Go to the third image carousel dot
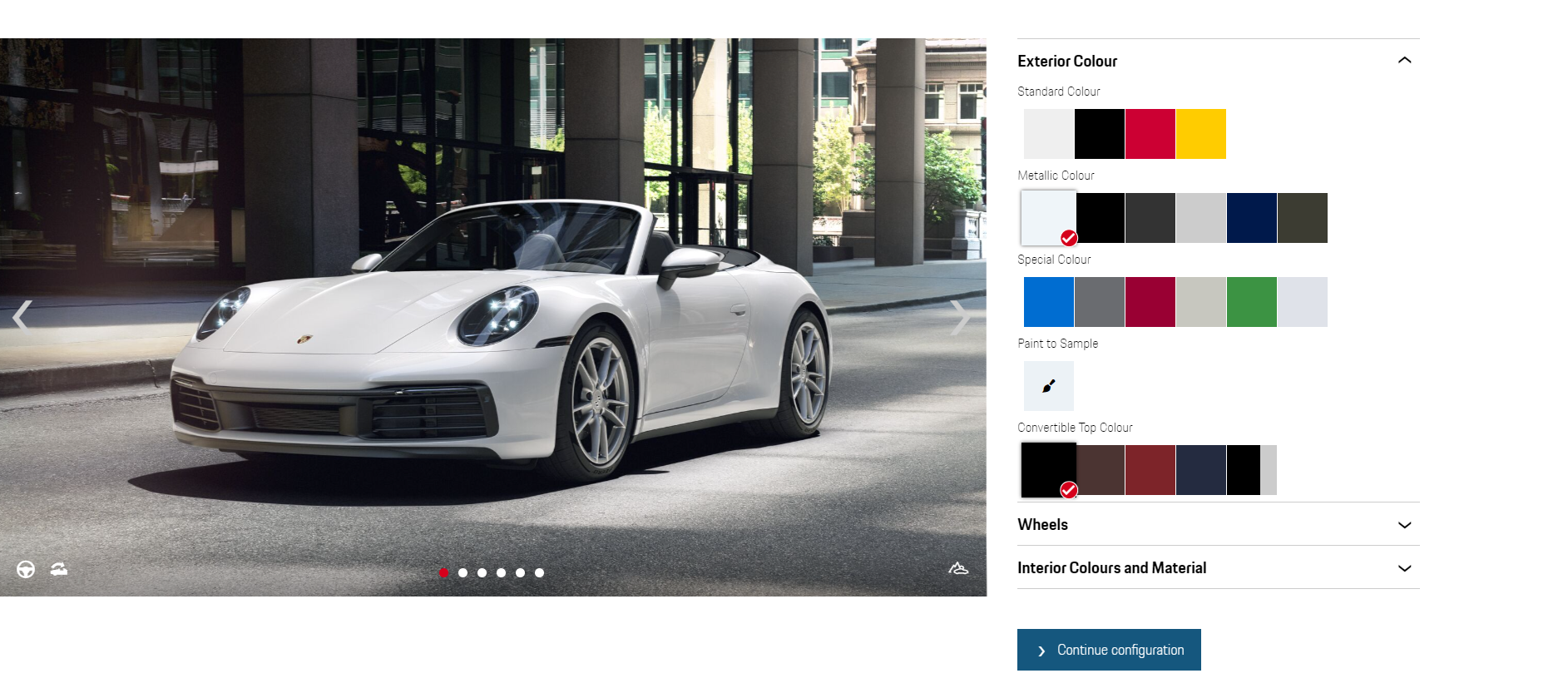 pyautogui.click(x=482, y=572)
